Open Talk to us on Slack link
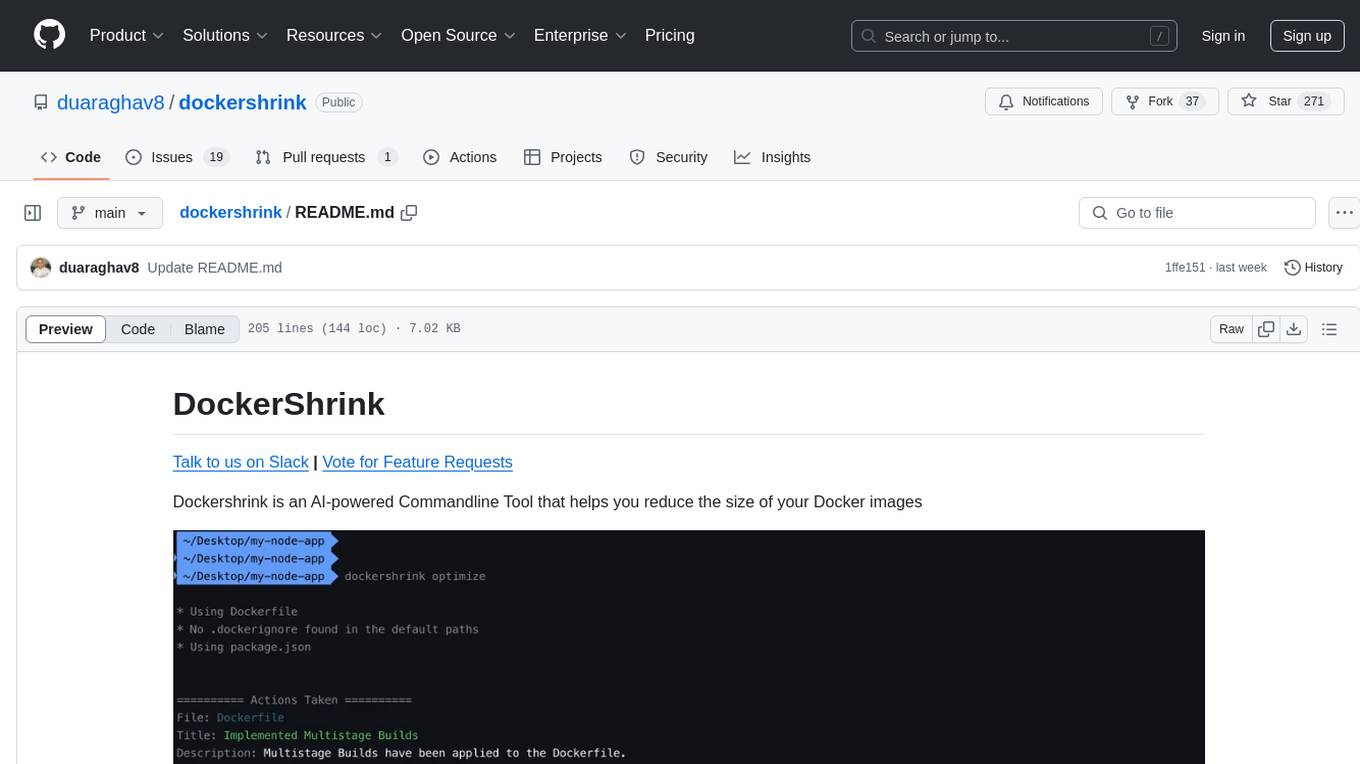Screen dimensions: 1360x764 tap(241, 462)
